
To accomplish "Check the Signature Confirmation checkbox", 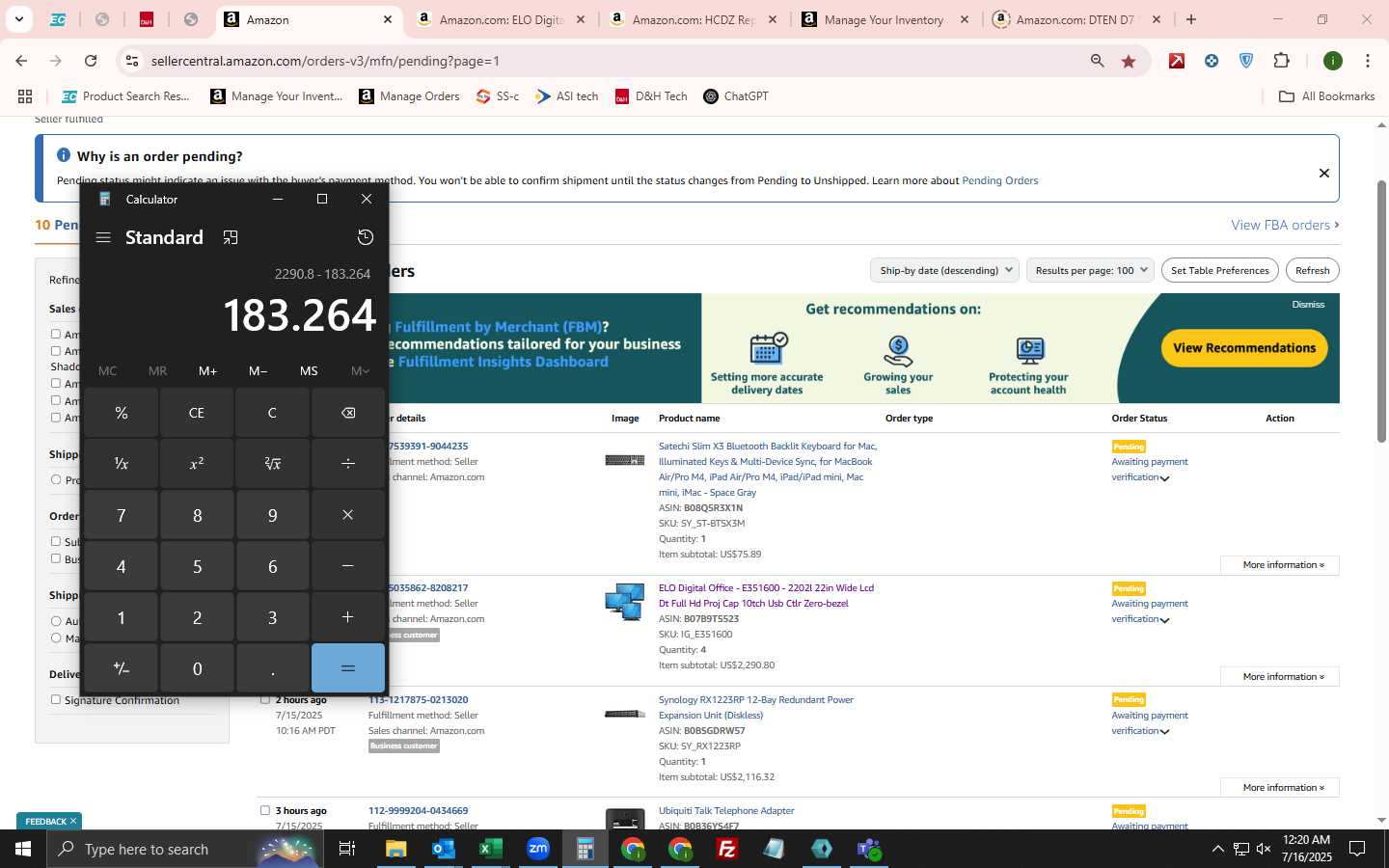I will click(56, 700).
